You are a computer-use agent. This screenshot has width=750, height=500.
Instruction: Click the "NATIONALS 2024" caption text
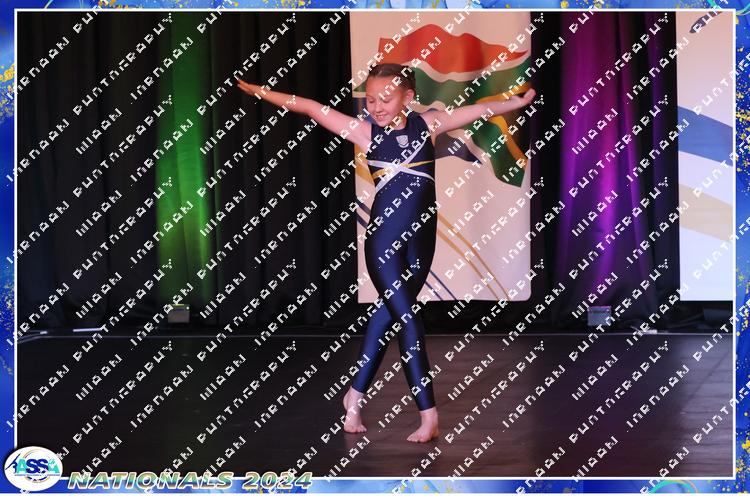coord(190,480)
